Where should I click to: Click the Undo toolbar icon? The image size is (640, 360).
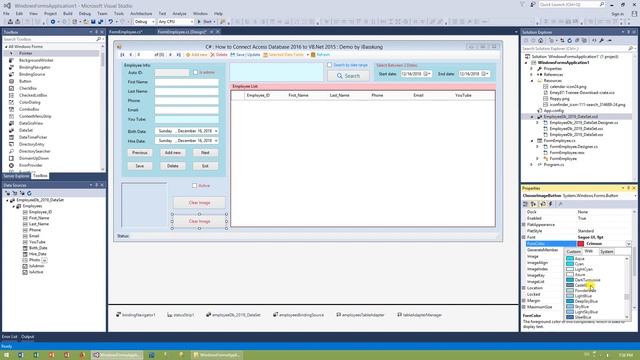pos(111,22)
